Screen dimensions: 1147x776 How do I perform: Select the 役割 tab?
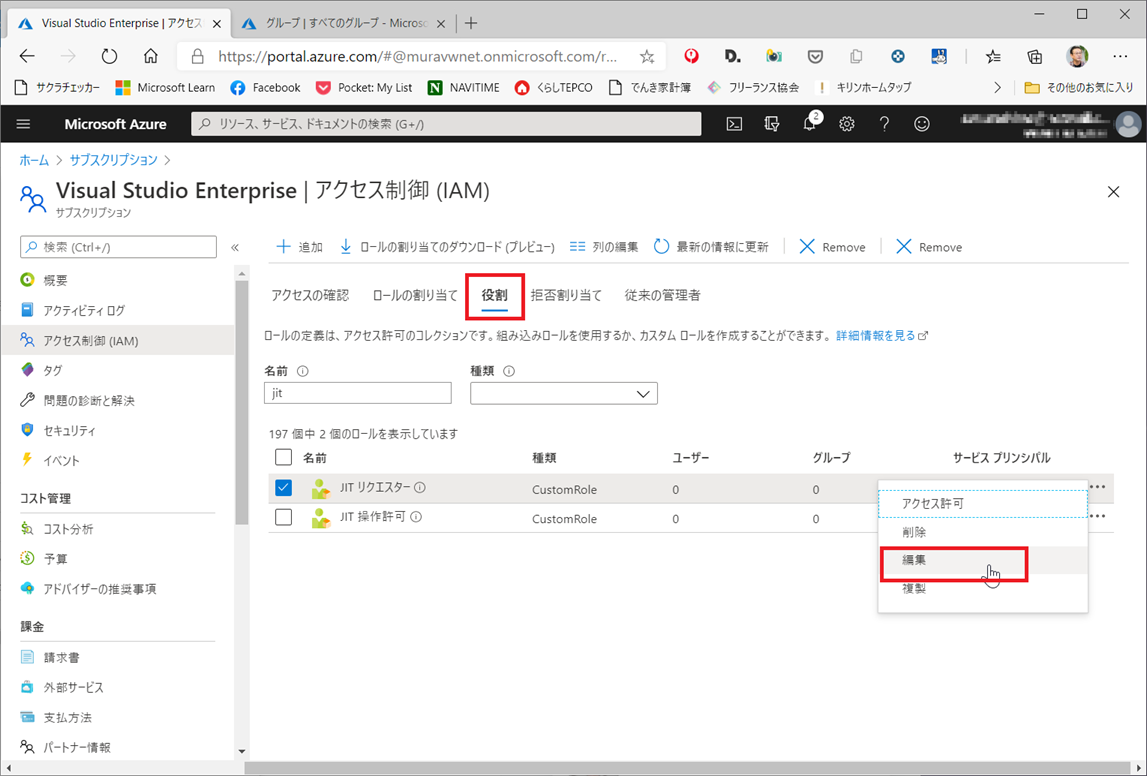[x=494, y=295]
